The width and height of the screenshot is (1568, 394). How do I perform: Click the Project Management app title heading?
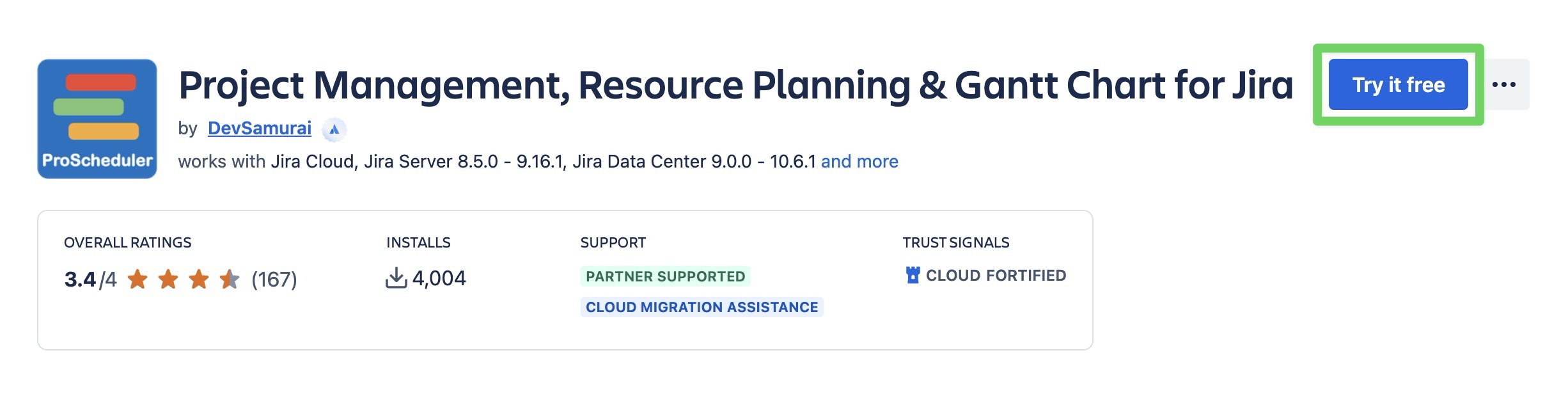(735, 85)
